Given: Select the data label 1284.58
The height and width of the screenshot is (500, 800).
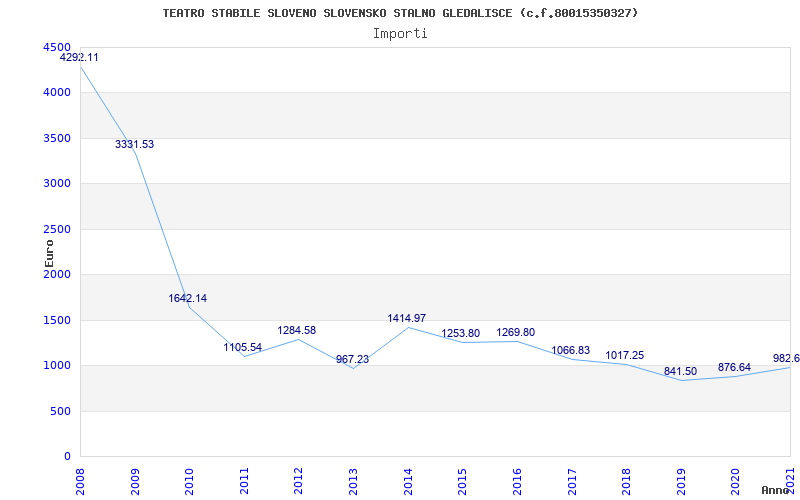Looking at the screenshot, I should pyautogui.click(x=296, y=331).
